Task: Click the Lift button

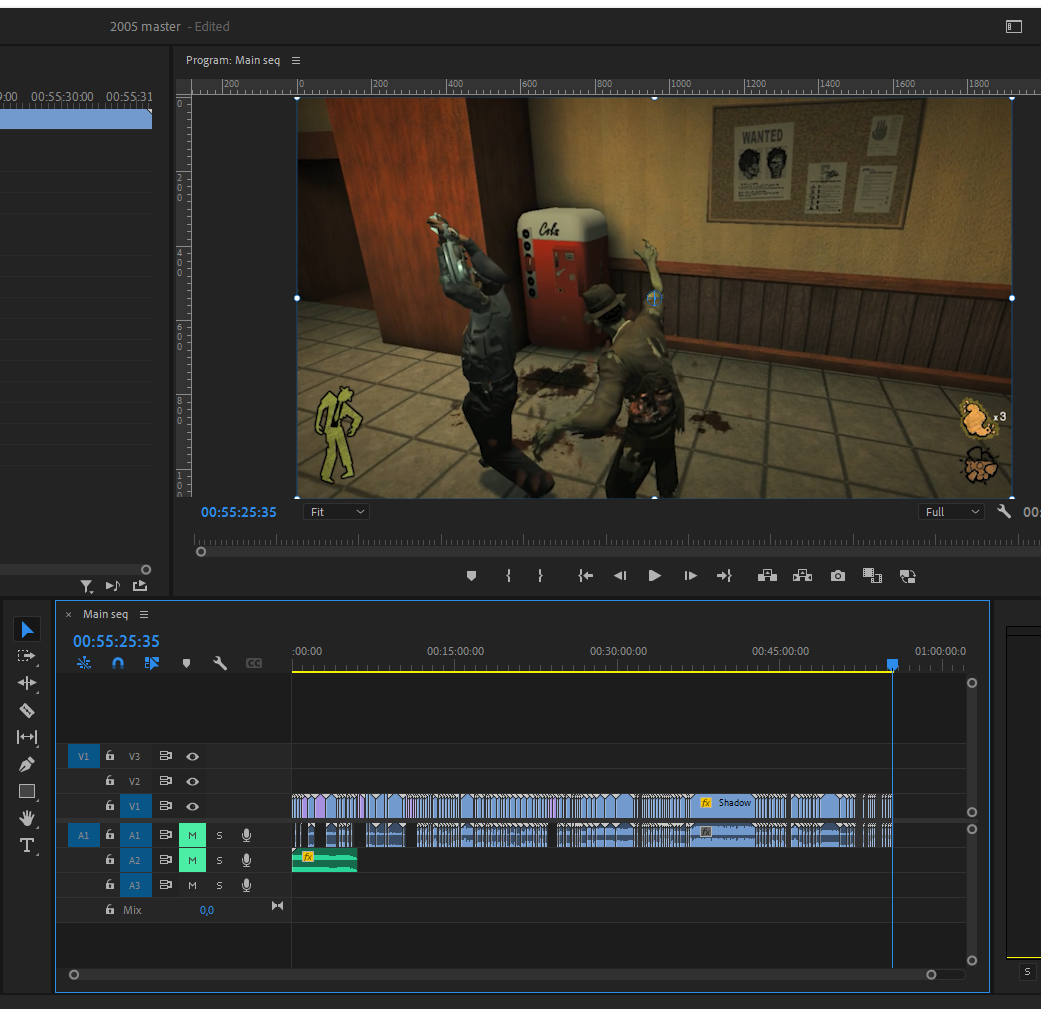Action: point(767,576)
